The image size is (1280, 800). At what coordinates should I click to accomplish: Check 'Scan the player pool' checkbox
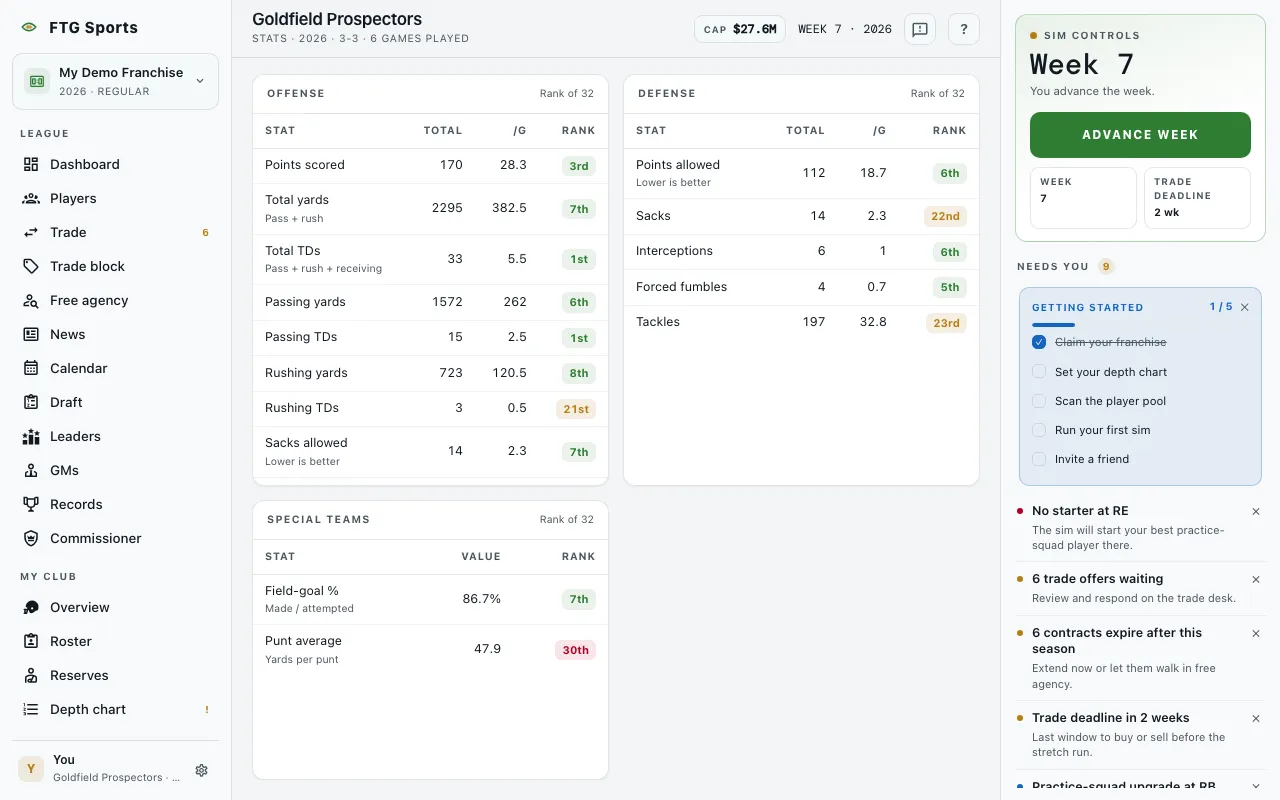pos(1039,401)
